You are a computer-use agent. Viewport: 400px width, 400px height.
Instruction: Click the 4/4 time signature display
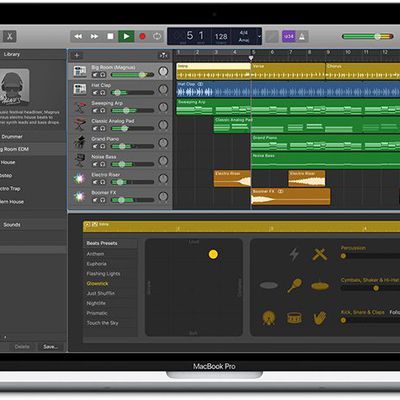pyautogui.click(x=244, y=33)
